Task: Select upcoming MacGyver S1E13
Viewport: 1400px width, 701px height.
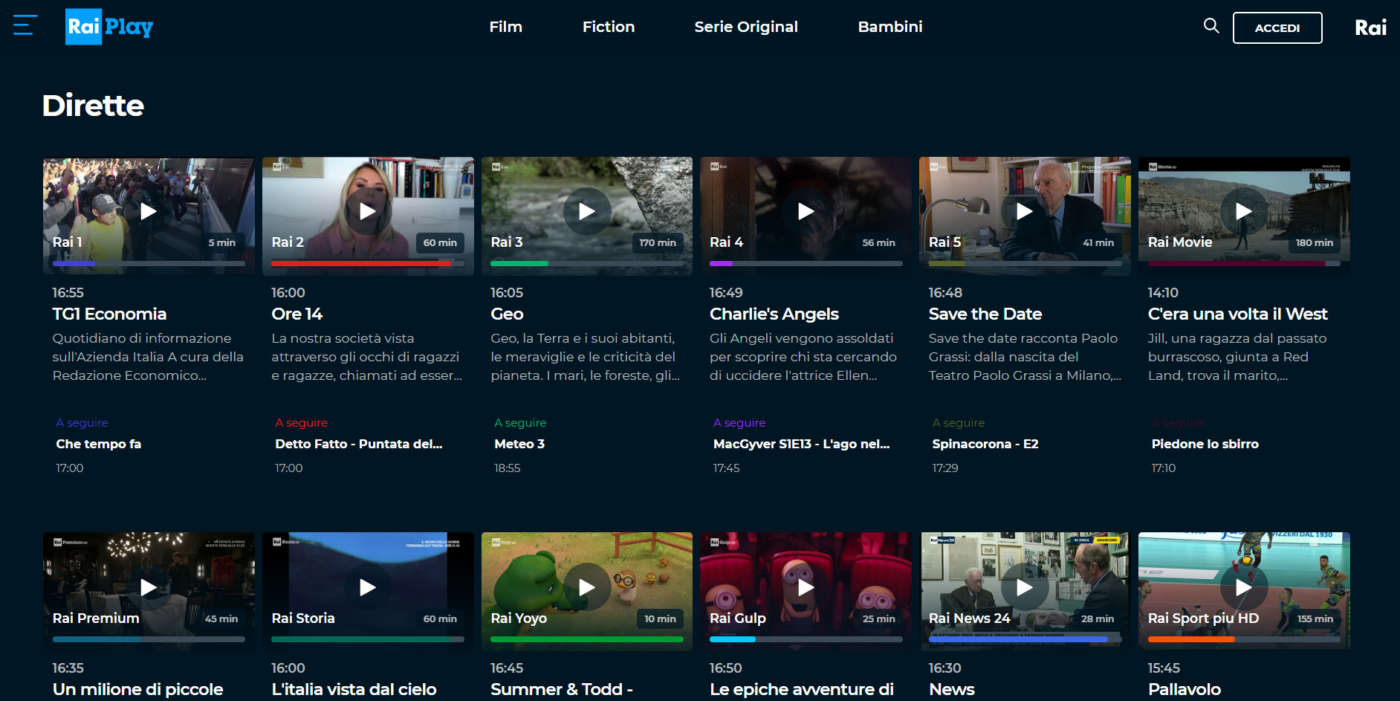Action: click(x=801, y=444)
